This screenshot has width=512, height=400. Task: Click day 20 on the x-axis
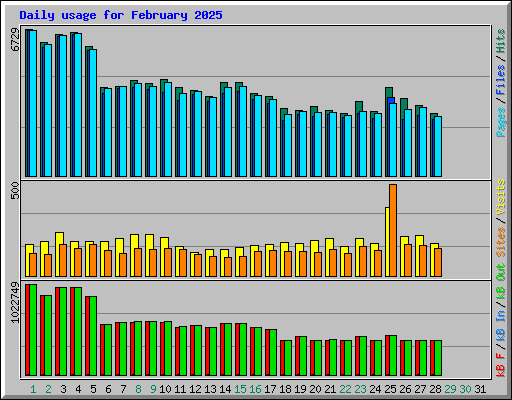(x=315, y=389)
